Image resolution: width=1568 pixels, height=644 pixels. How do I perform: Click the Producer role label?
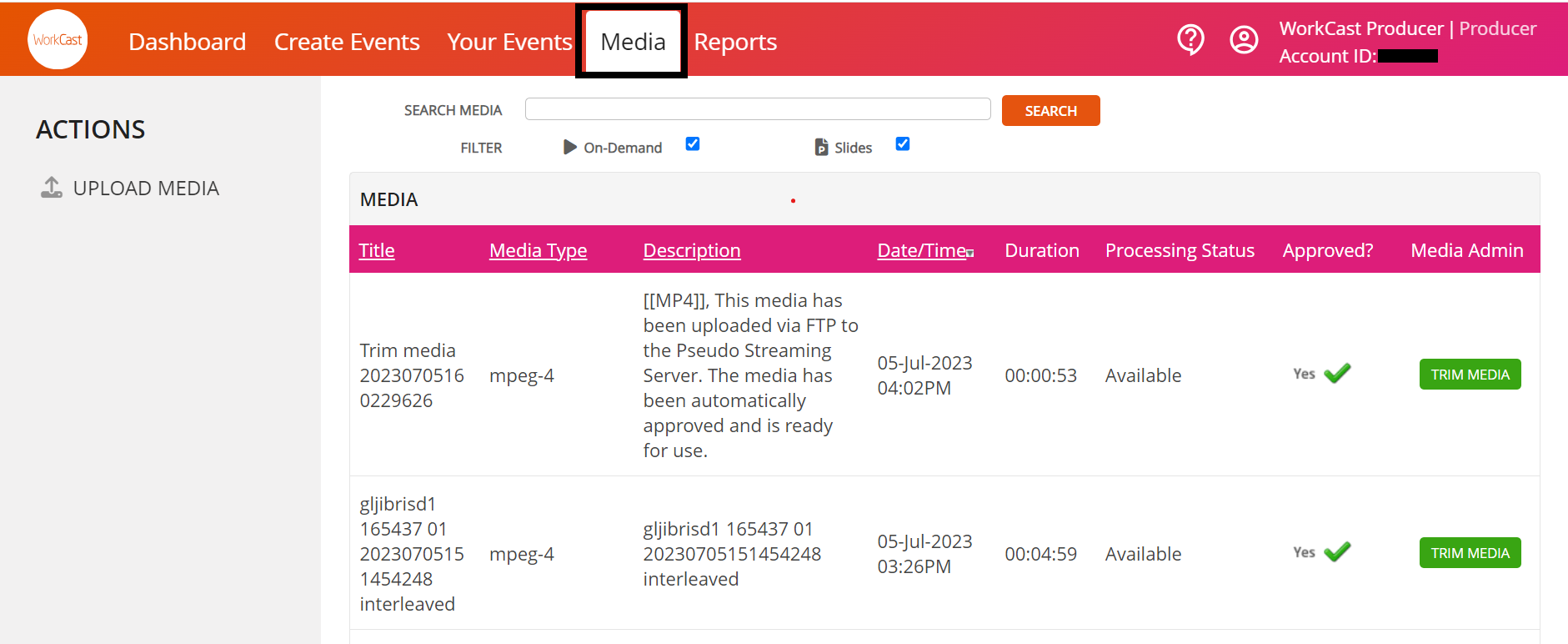1497,28
